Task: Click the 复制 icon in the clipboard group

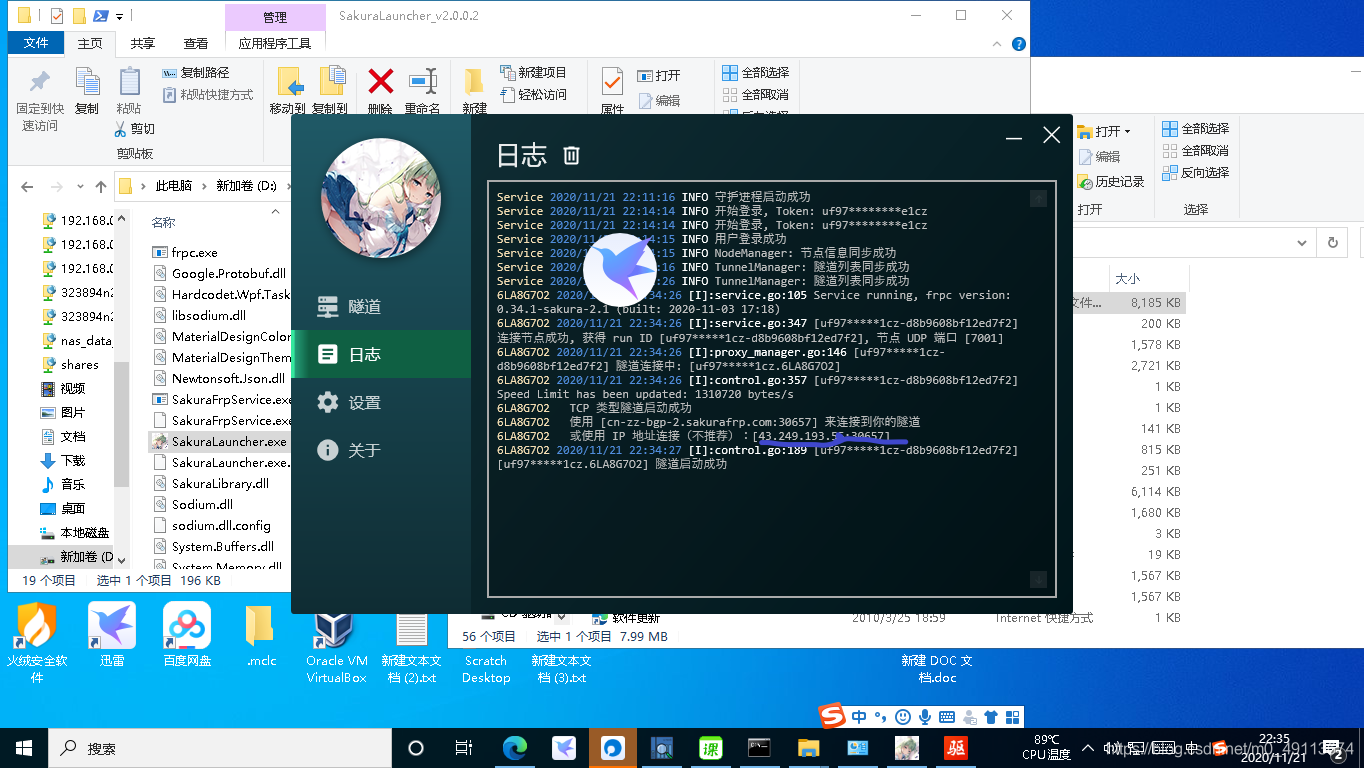Action: [87, 82]
